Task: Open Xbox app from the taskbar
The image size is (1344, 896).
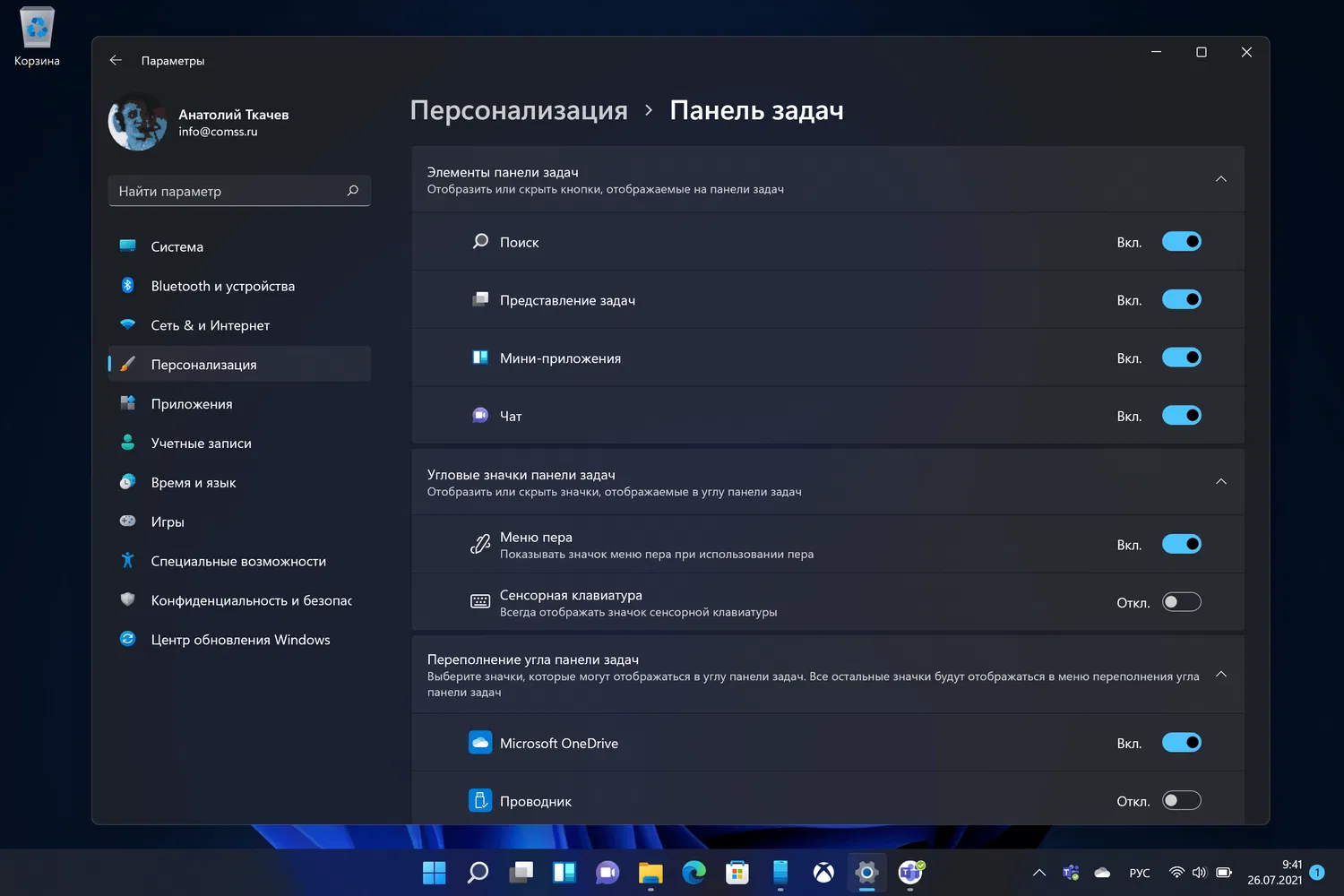Action: coord(823,872)
